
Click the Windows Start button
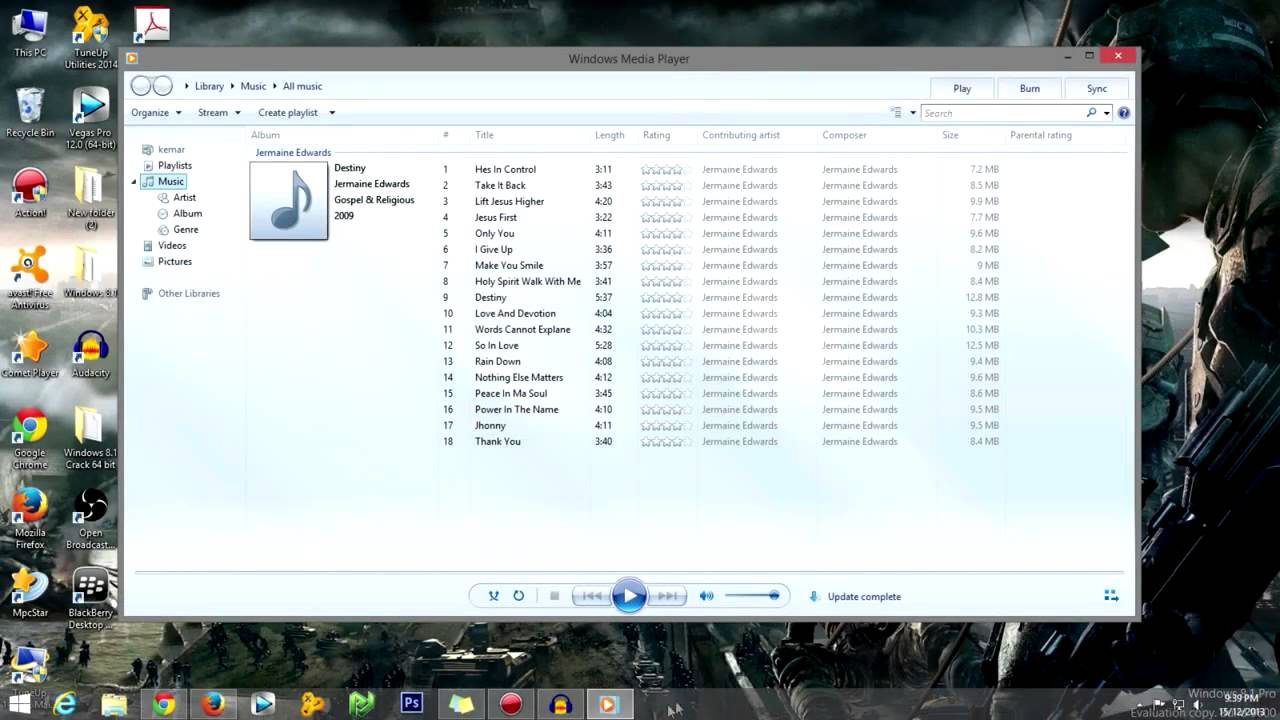pyautogui.click(x=18, y=704)
